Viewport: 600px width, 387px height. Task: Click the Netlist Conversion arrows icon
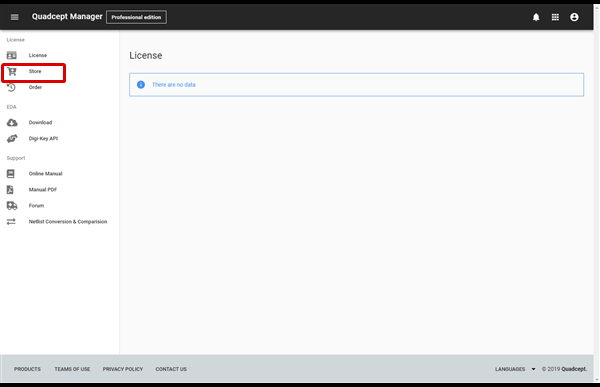[11, 222]
